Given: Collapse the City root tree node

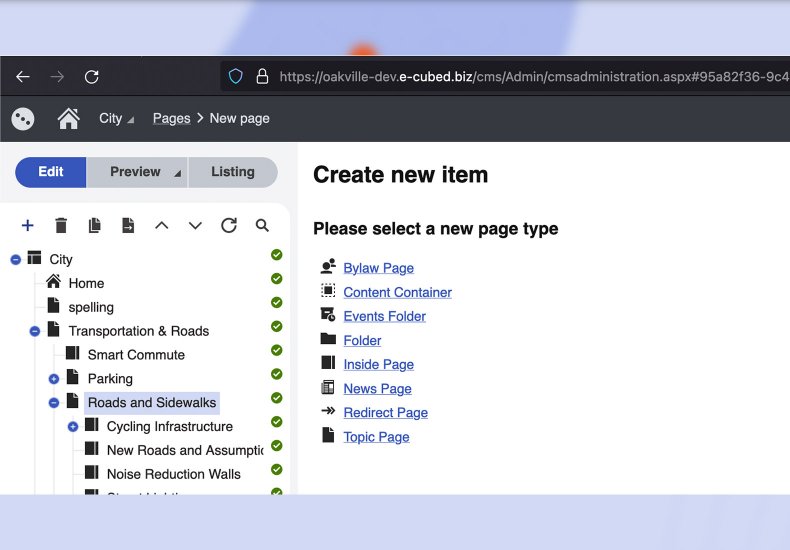Looking at the screenshot, I should (16, 260).
